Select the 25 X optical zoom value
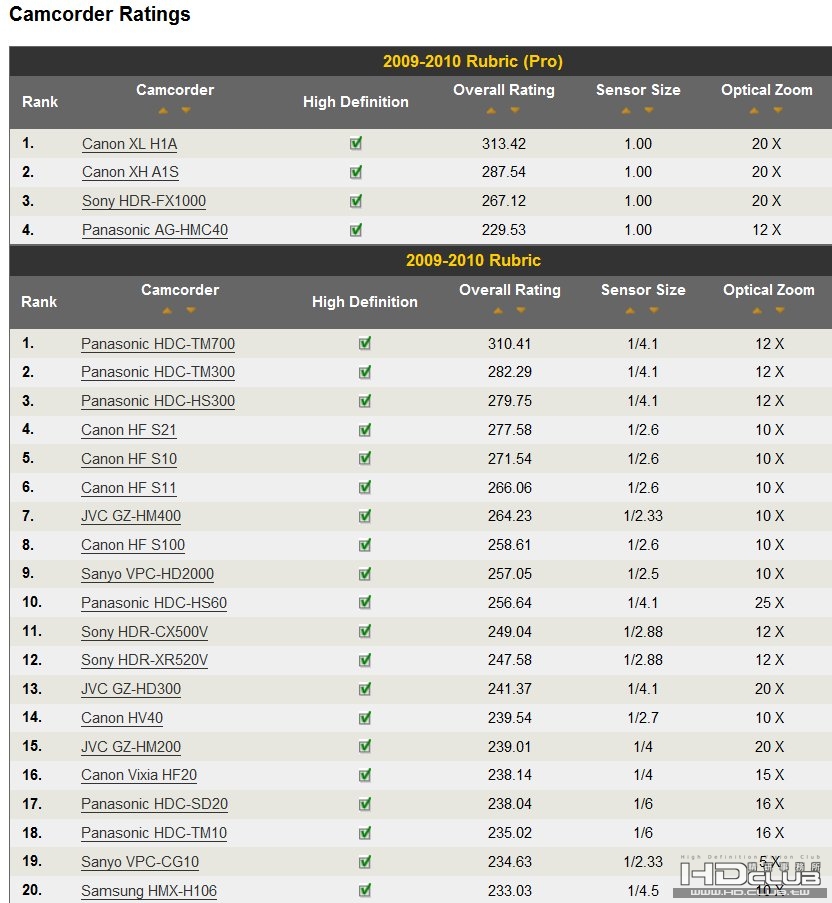Viewport: 832px width, 903px height. pyautogui.click(x=769, y=603)
